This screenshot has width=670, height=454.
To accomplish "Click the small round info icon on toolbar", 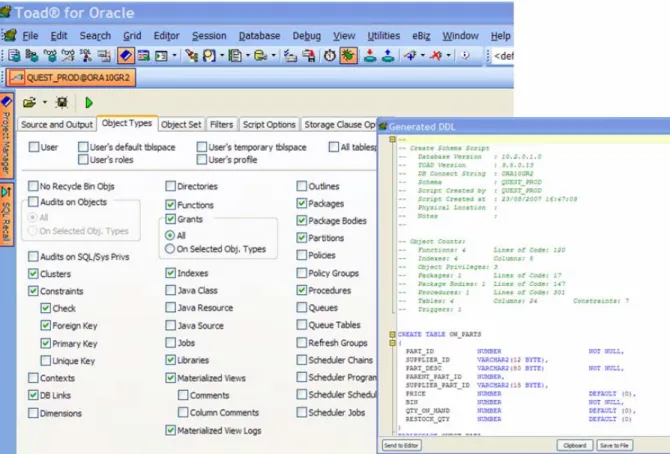I will tap(465, 55).
